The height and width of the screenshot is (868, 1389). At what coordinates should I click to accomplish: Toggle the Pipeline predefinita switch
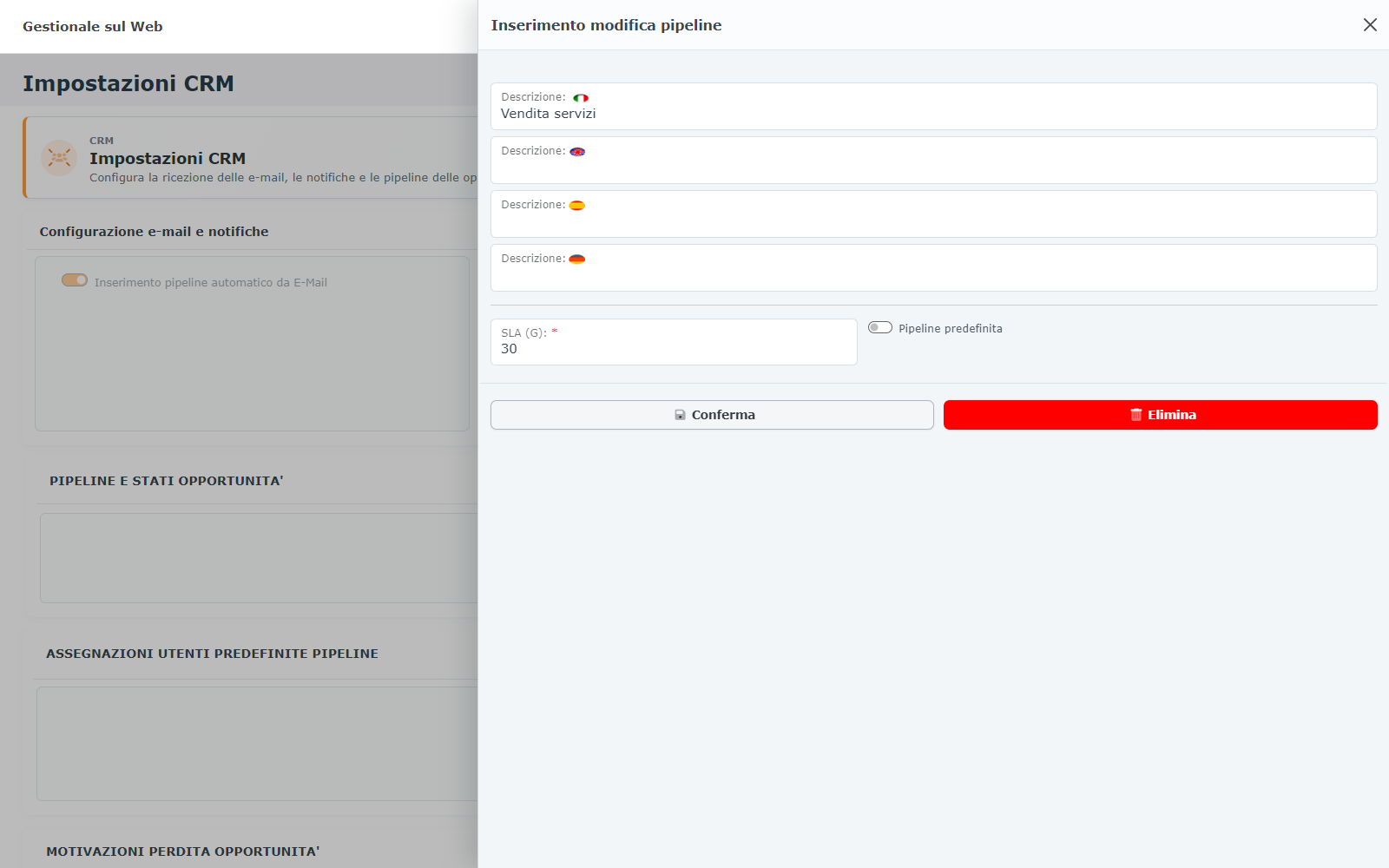(x=880, y=327)
